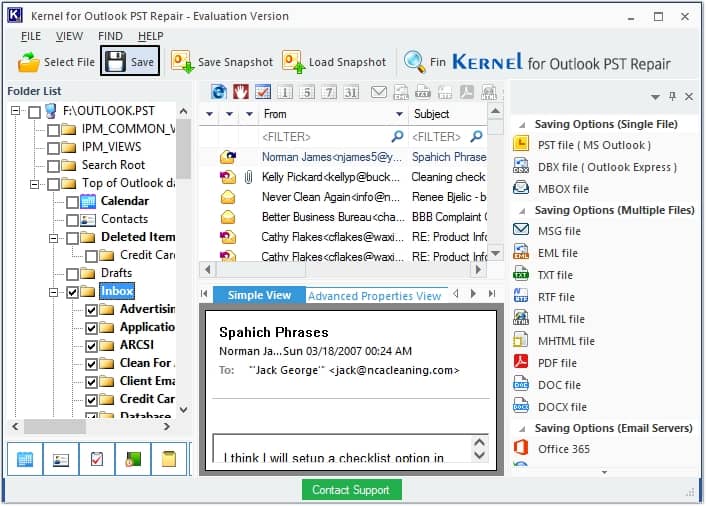Toggle the F:\OUTLOOK.PST checkbox
Screen dimensions: 706x506
click(x=34, y=112)
